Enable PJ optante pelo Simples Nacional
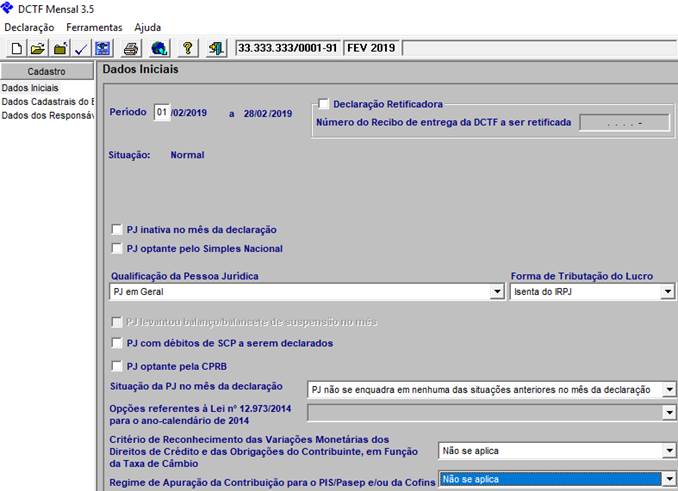The width and height of the screenshot is (678, 491). (x=118, y=249)
